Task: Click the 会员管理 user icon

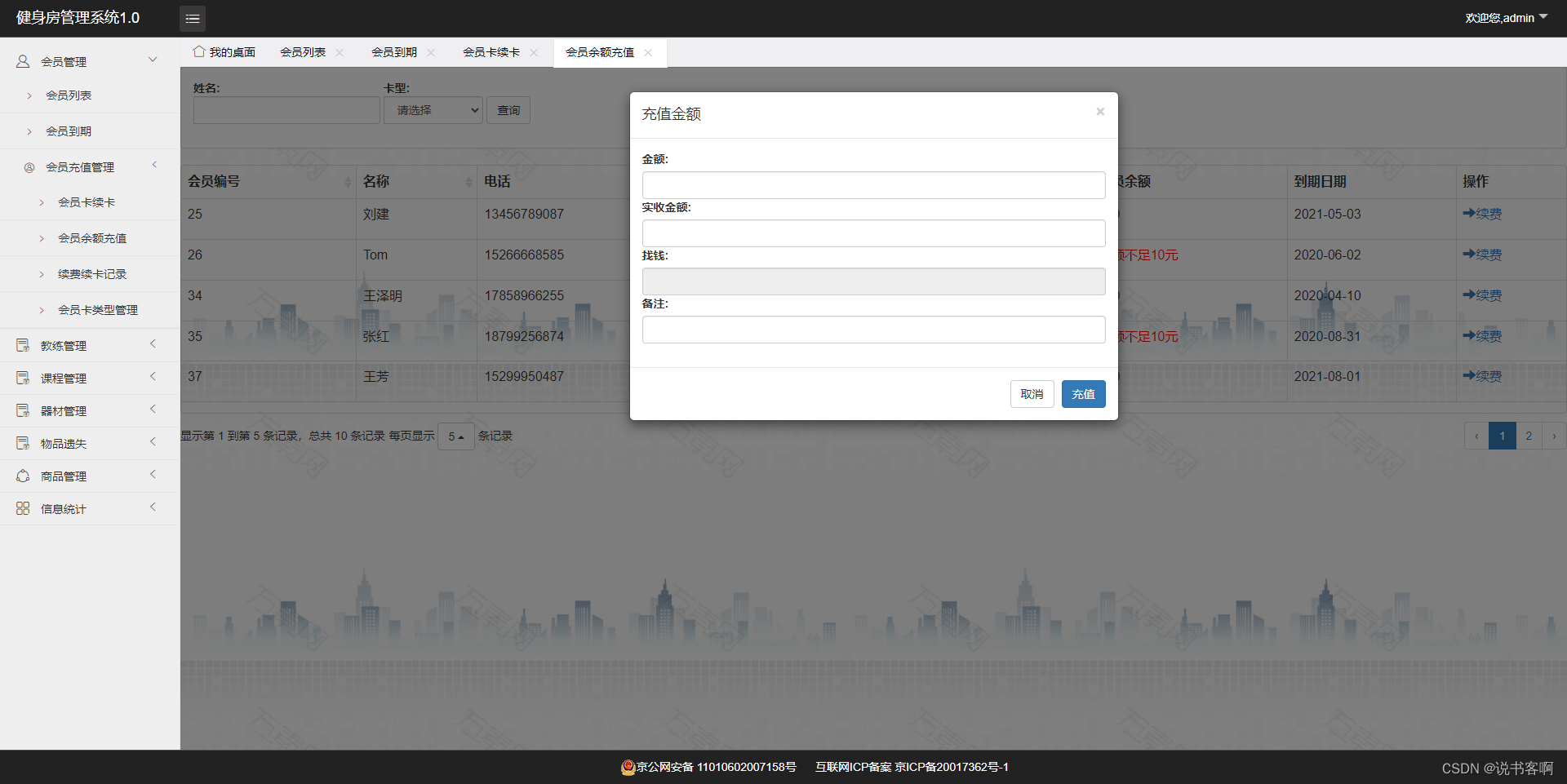Action: tap(23, 61)
